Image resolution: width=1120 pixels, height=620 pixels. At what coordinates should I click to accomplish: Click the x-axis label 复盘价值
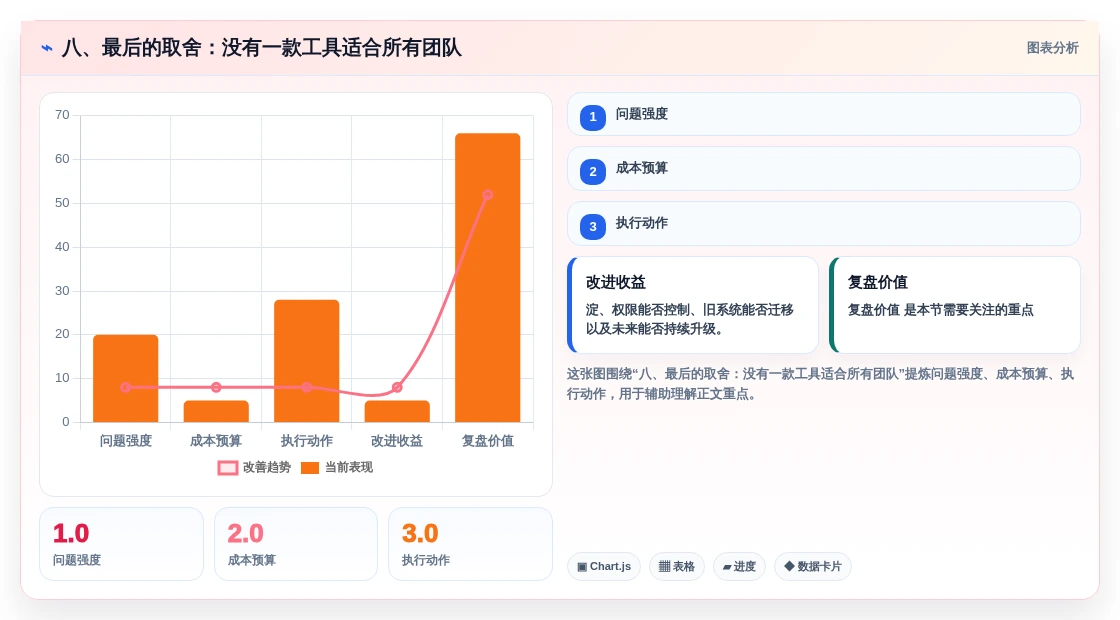coord(488,441)
